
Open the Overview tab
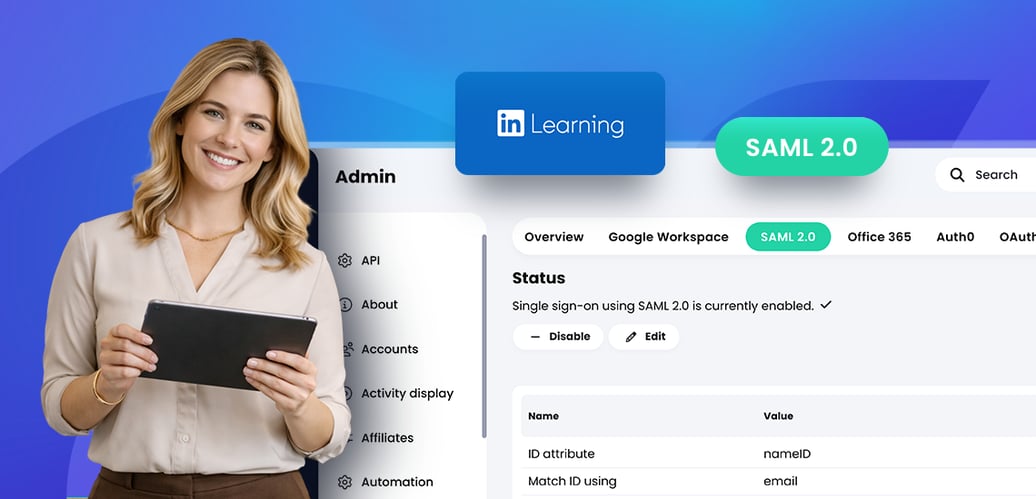pyautogui.click(x=554, y=237)
